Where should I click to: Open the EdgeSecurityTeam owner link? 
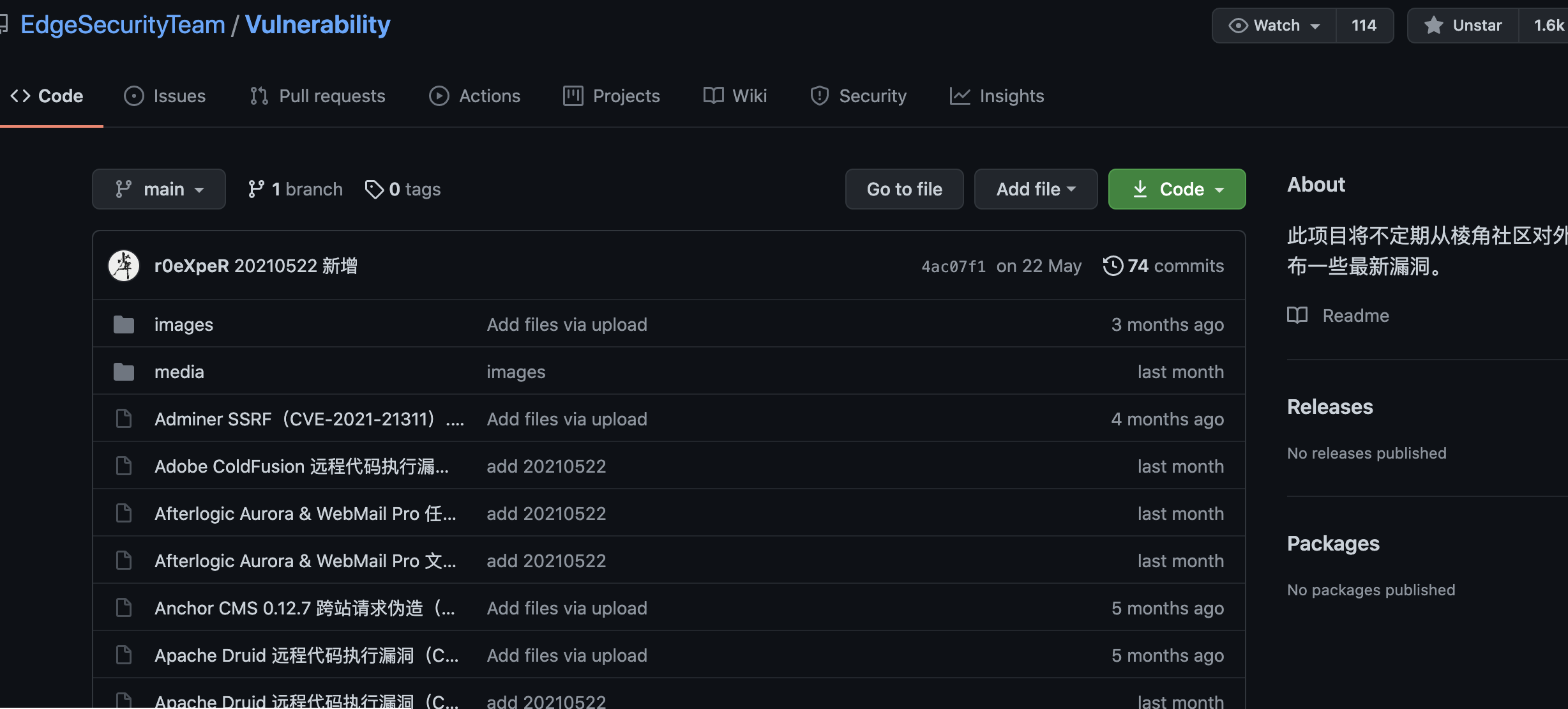click(x=123, y=25)
